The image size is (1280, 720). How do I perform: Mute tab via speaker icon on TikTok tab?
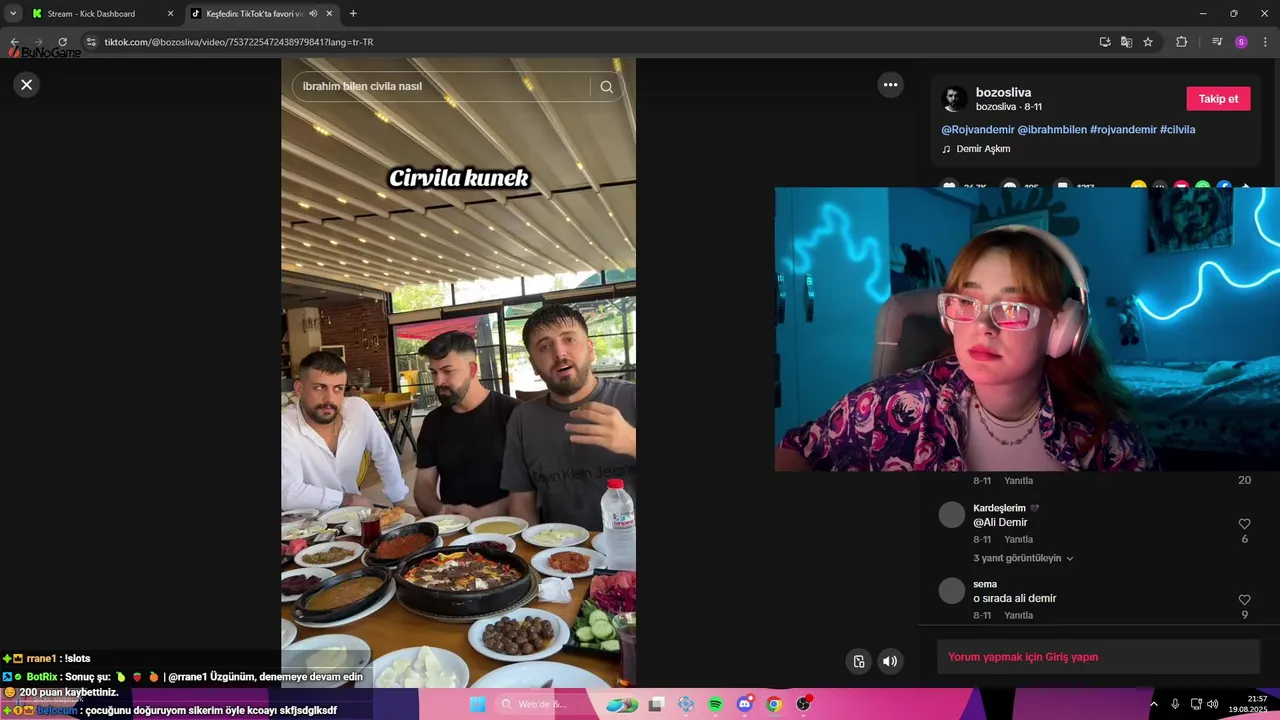click(x=313, y=14)
